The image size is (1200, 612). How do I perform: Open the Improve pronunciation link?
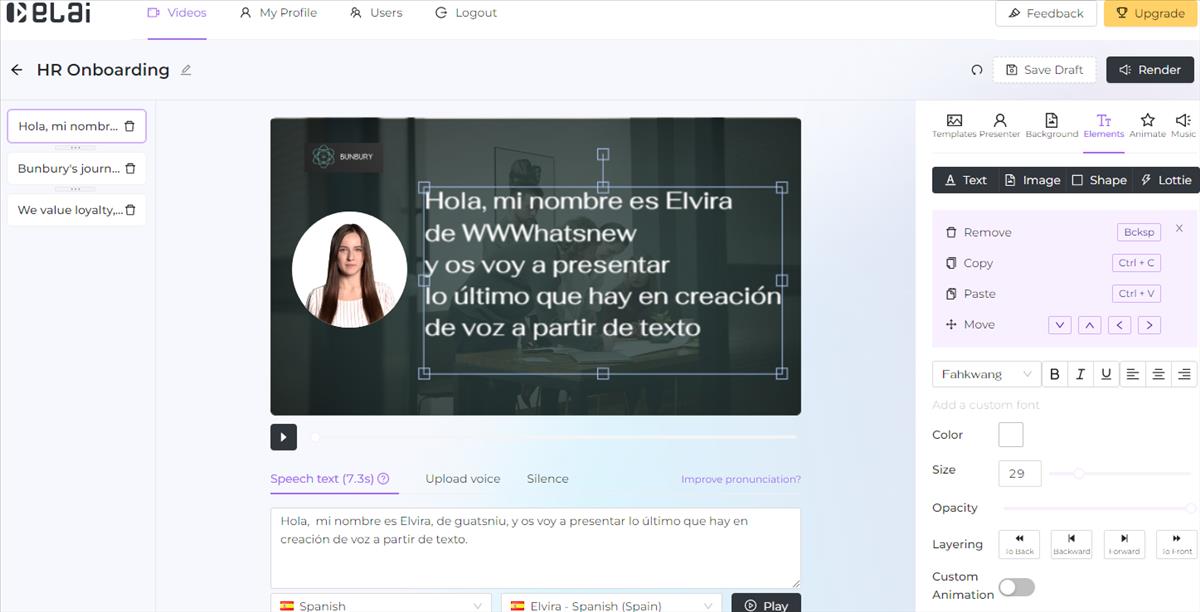tap(740, 480)
